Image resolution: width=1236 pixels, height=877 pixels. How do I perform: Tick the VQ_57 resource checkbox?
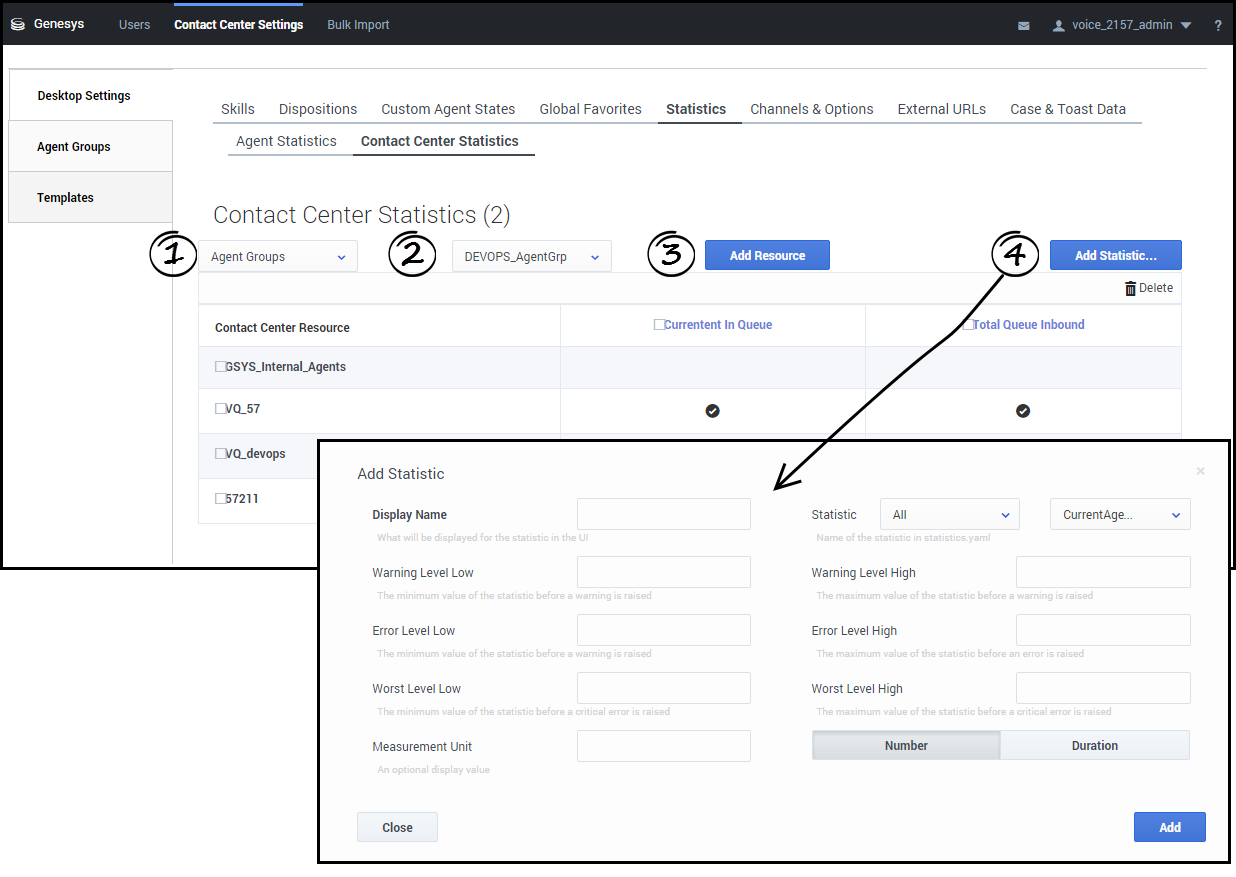(220, 409)
